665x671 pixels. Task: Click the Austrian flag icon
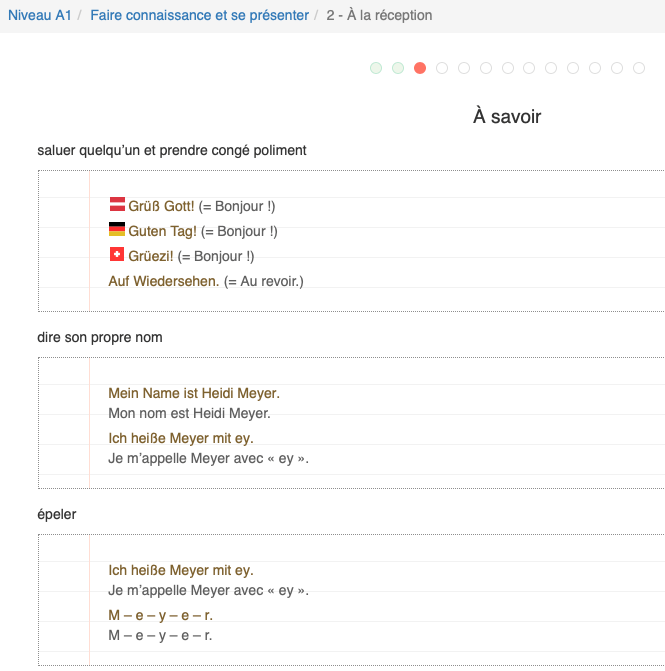(117, 205)
